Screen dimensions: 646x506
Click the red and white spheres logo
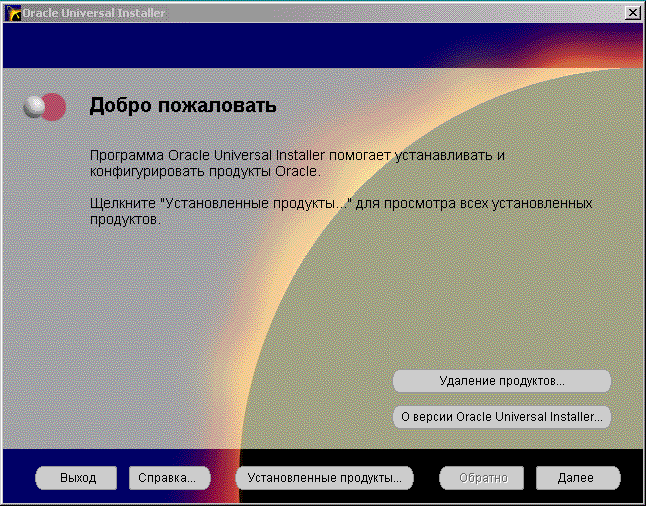pos(44,107)
